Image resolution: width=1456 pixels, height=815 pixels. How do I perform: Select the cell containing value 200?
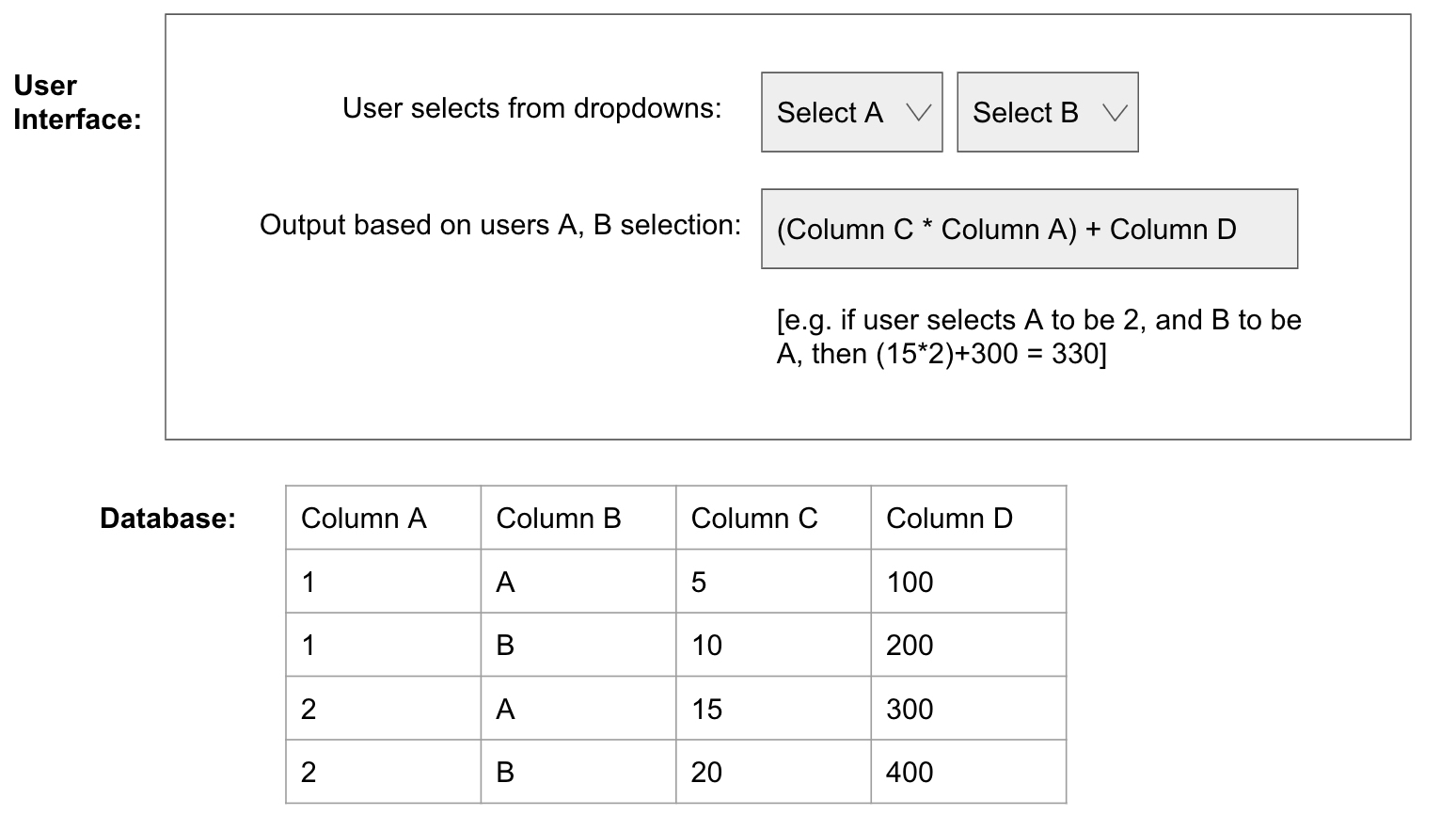pyautogui.click(x=968, y=645)
